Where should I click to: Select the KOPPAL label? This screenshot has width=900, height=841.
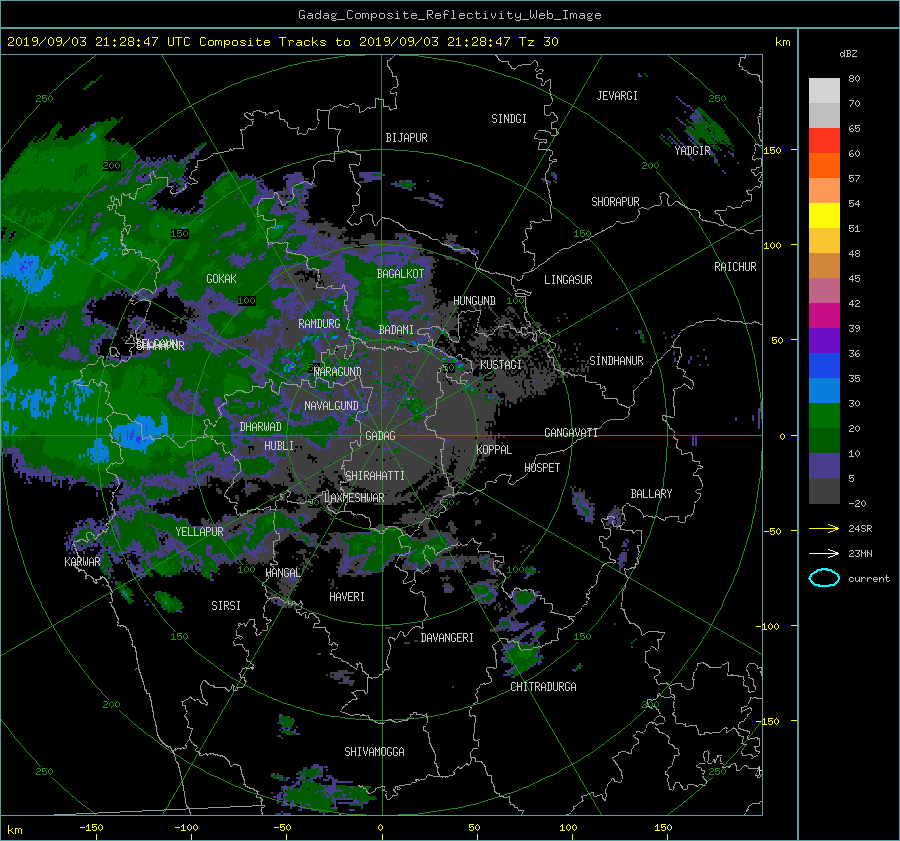(x=494, y=450)
